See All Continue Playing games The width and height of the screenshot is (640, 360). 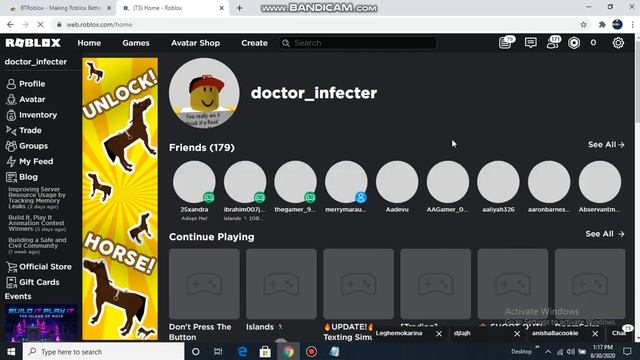(x=605, y=234)
